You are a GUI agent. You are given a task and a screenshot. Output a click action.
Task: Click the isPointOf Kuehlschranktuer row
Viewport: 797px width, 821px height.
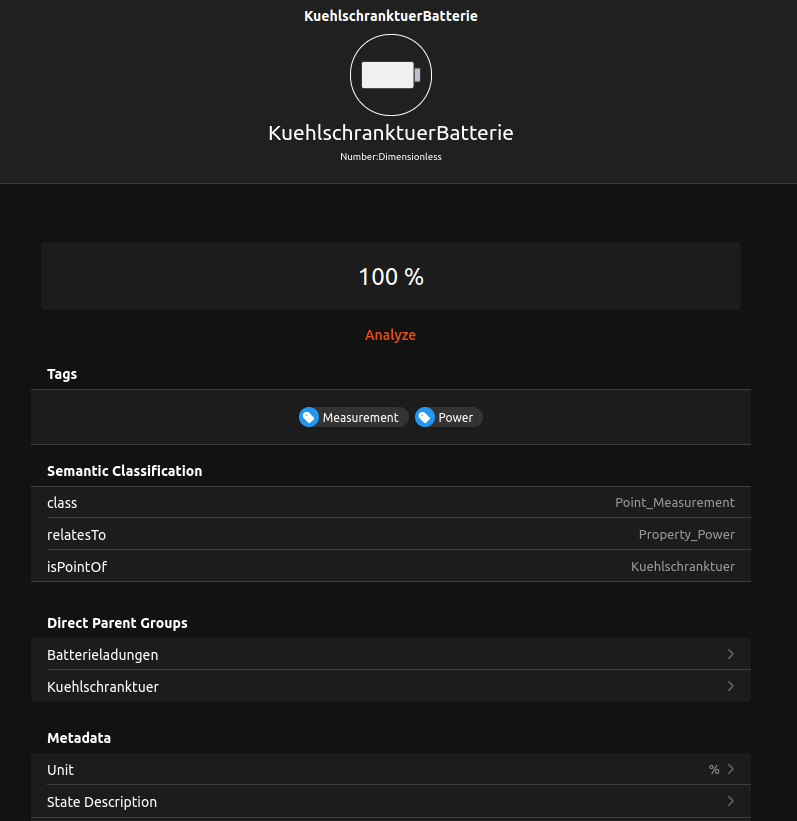pyautogui.click(x=390, y=567)
